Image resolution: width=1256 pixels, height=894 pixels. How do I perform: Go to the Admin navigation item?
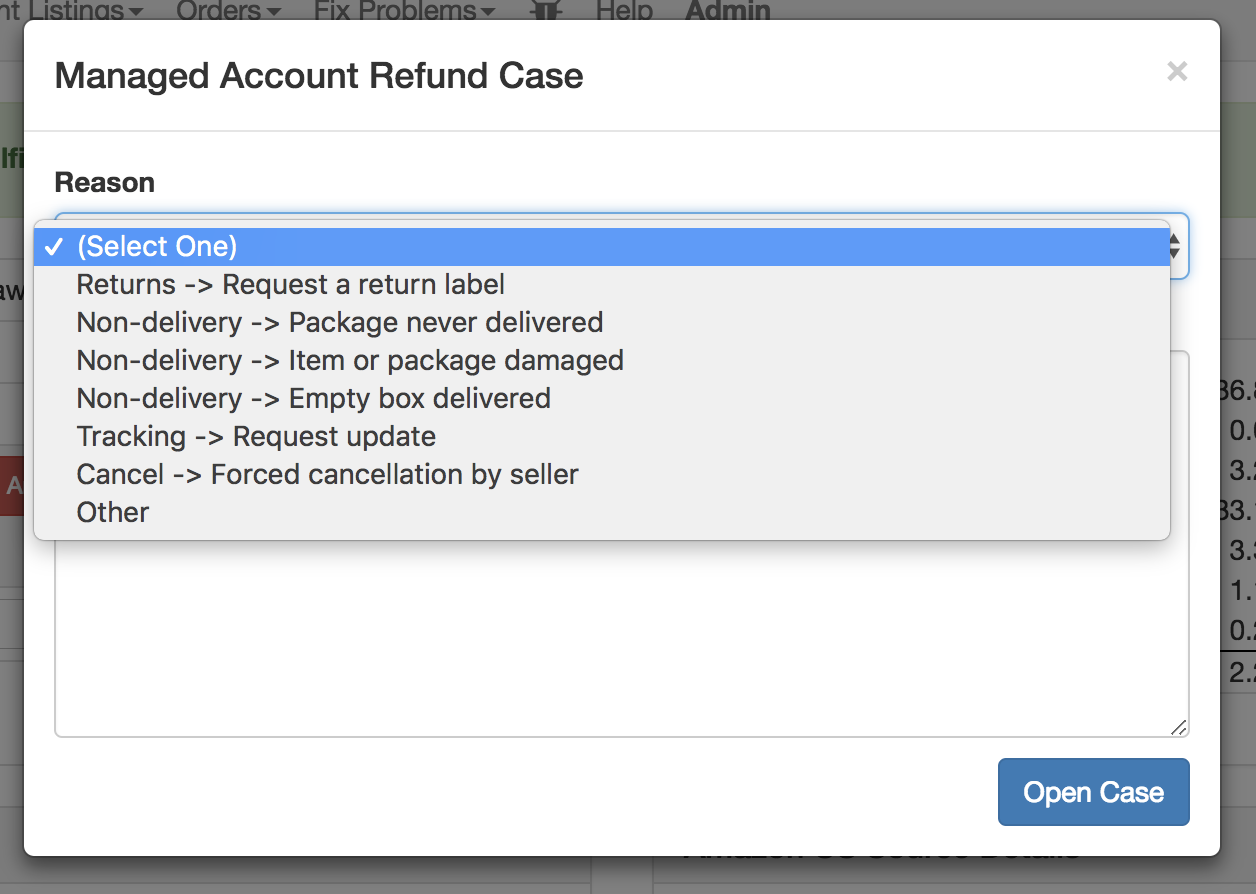pos(728,10)
